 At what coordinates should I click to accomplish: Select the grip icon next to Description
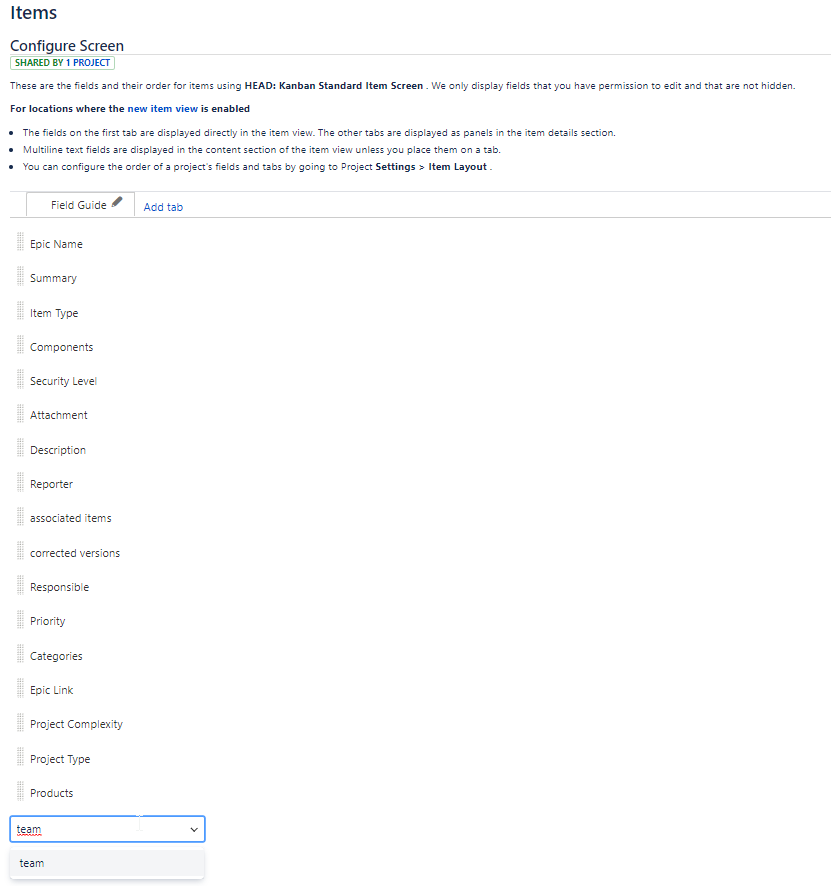pyautogui.click(x=19, y=449)
